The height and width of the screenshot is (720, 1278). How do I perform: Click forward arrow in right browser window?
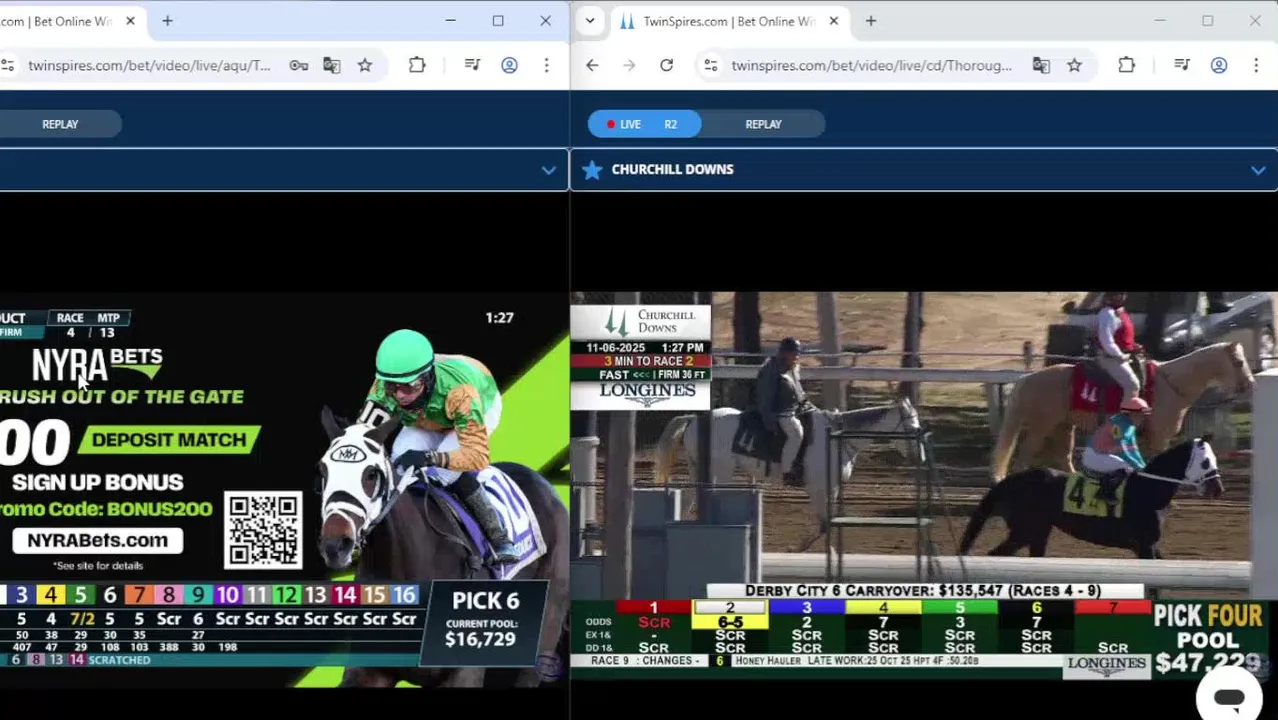click(x=629, y=65)
